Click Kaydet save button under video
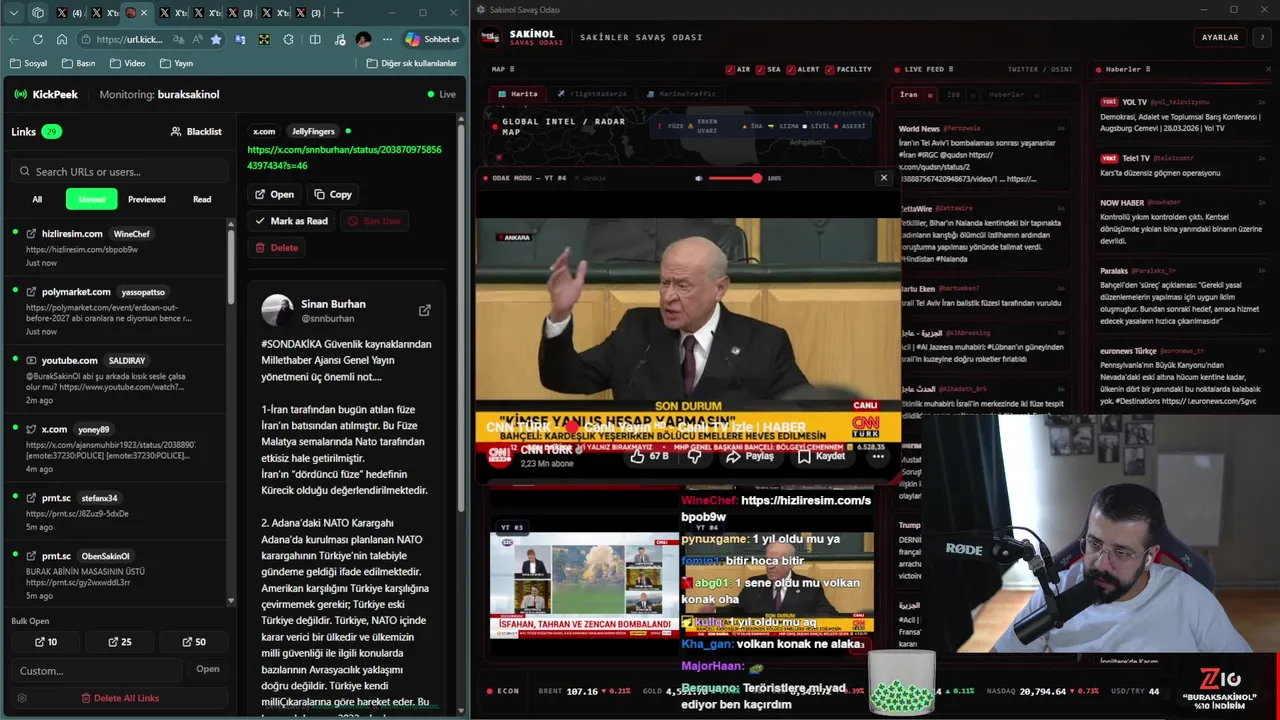 coord(821,456)
